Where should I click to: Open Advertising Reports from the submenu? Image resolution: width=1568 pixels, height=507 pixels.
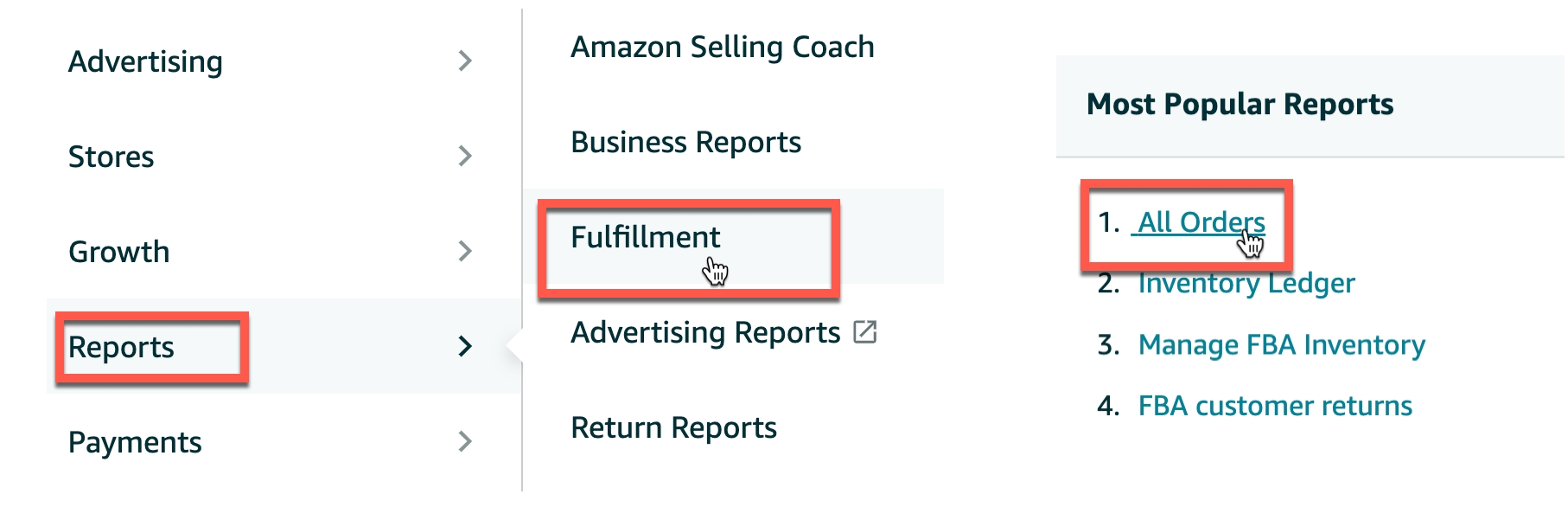click(705, 333)
